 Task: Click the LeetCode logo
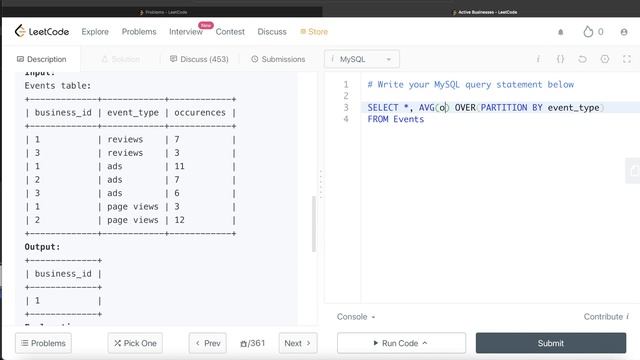point(42,31)
